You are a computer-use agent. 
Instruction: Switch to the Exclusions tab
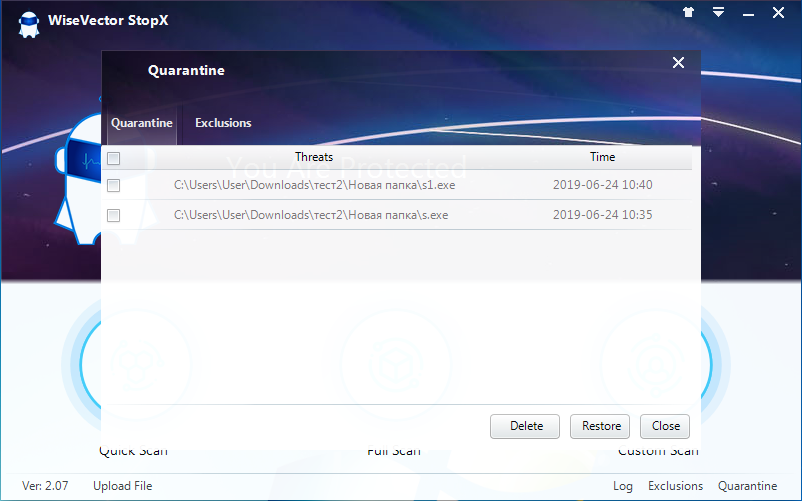point(223,123)
